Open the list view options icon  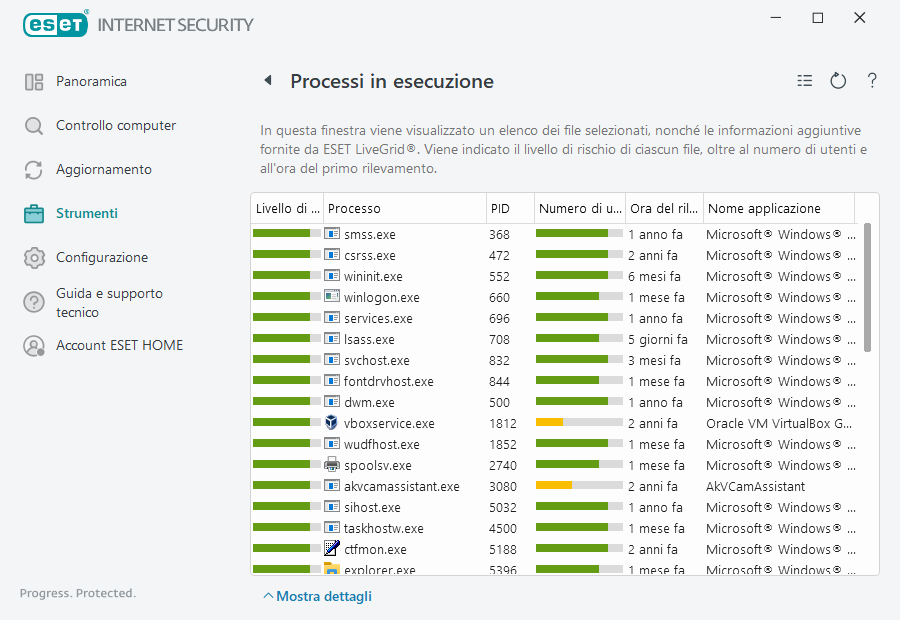[x=805, y=81]
